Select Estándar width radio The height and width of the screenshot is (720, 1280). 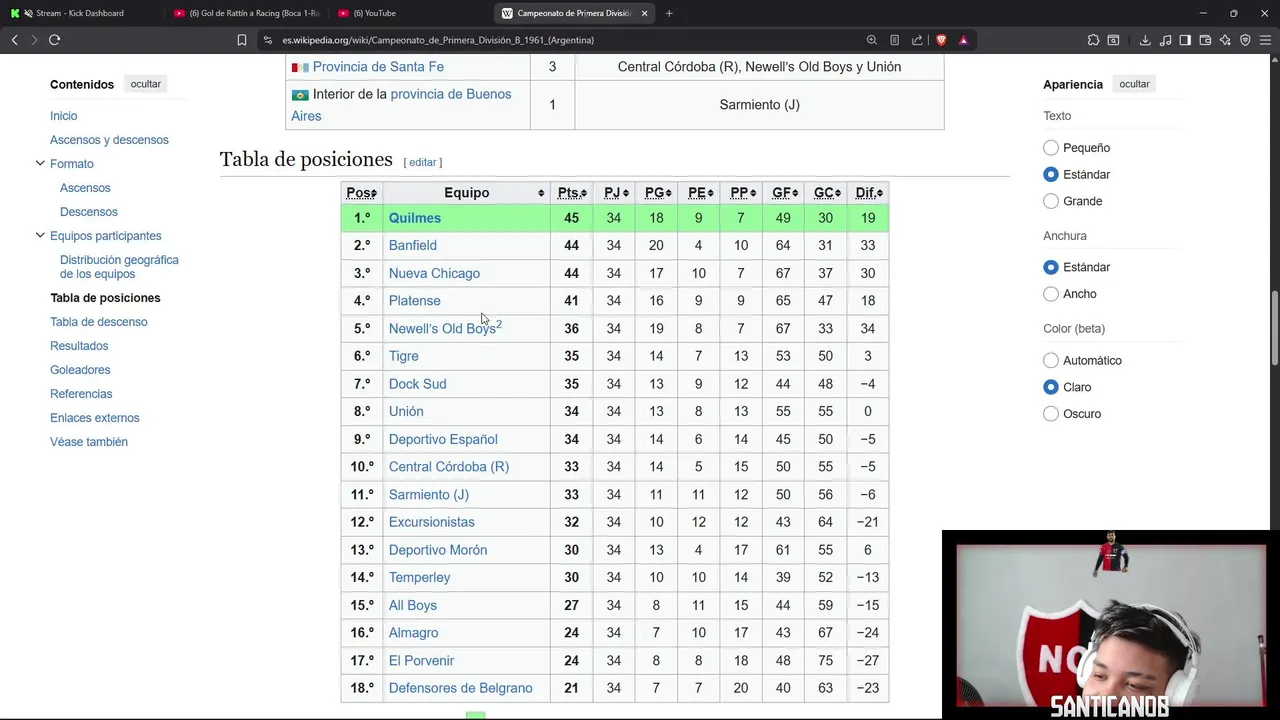pyautogui.click(x=1051, y=267)
